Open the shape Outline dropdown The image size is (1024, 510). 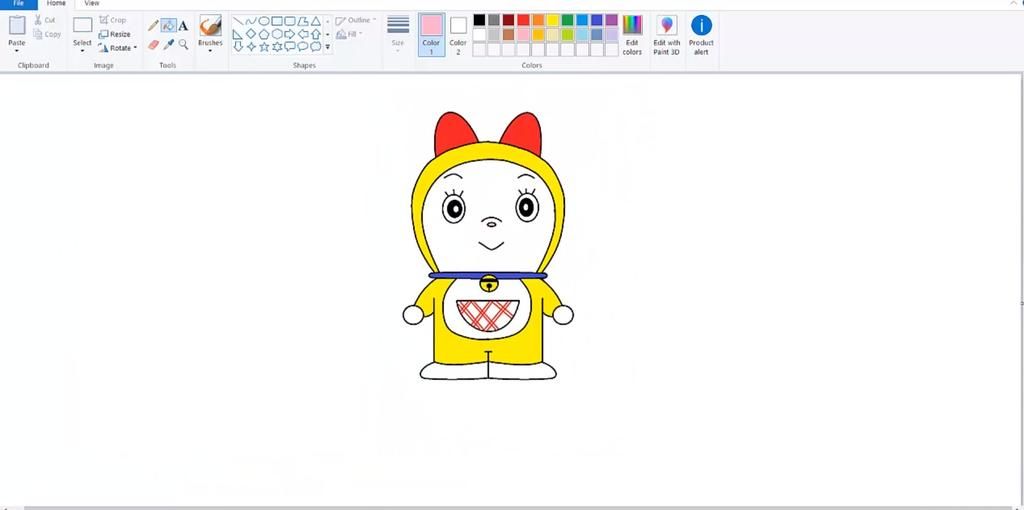pos(356,20)
